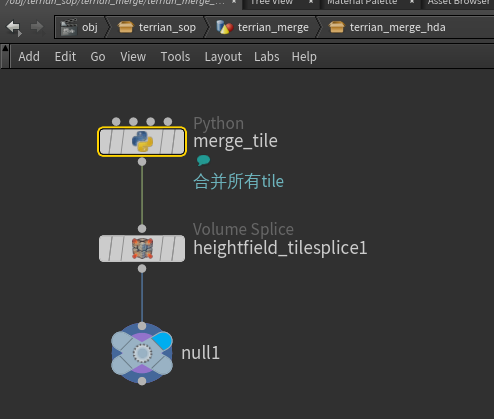
Task: Go back with the left arrow icon
Action: pos(14,28)
